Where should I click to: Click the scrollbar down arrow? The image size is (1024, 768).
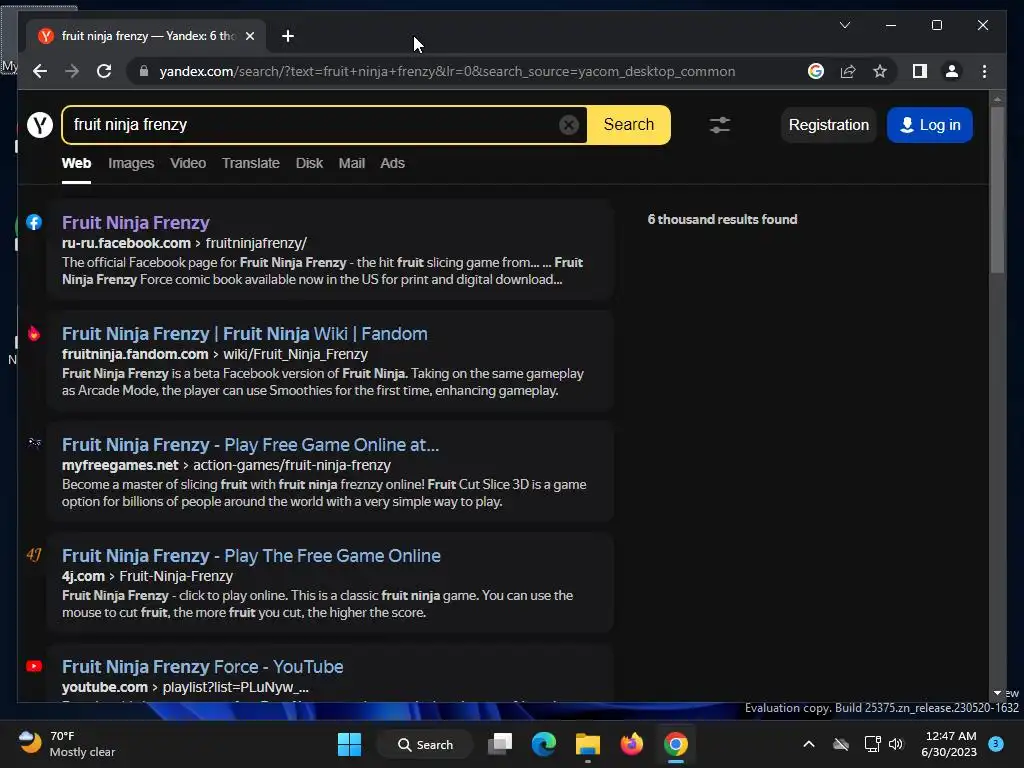coord(997,693)
